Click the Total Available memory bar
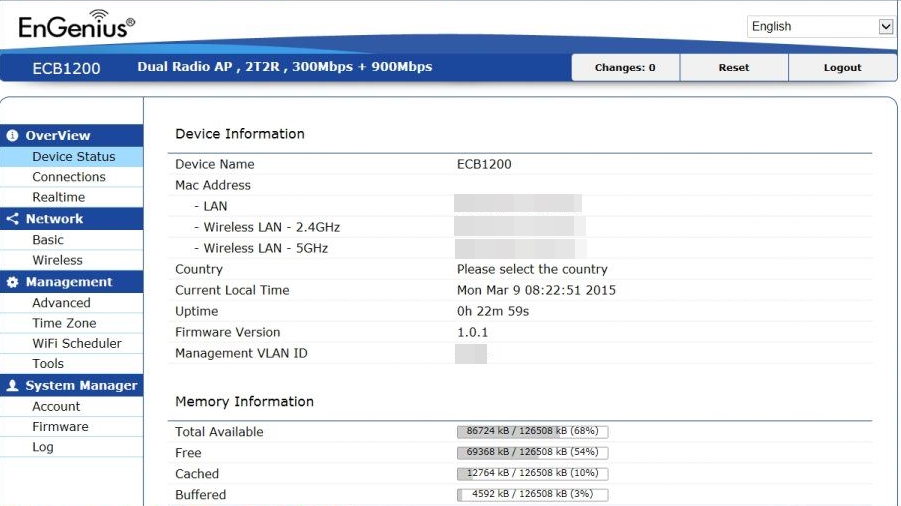Screen dimensions: 901x506 [532, 432]
